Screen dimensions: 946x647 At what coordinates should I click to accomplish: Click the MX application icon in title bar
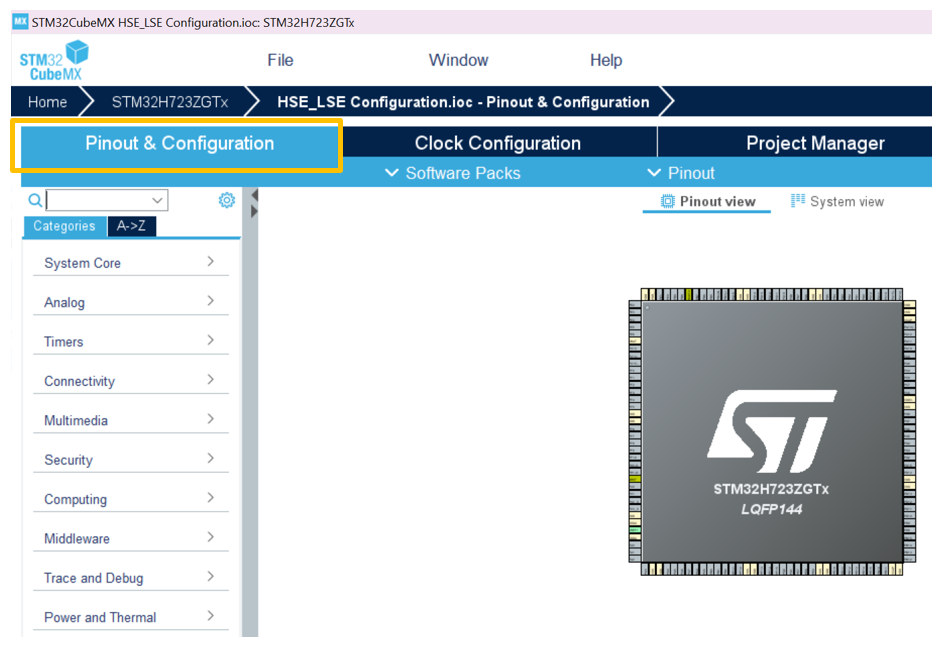(21, 22)
